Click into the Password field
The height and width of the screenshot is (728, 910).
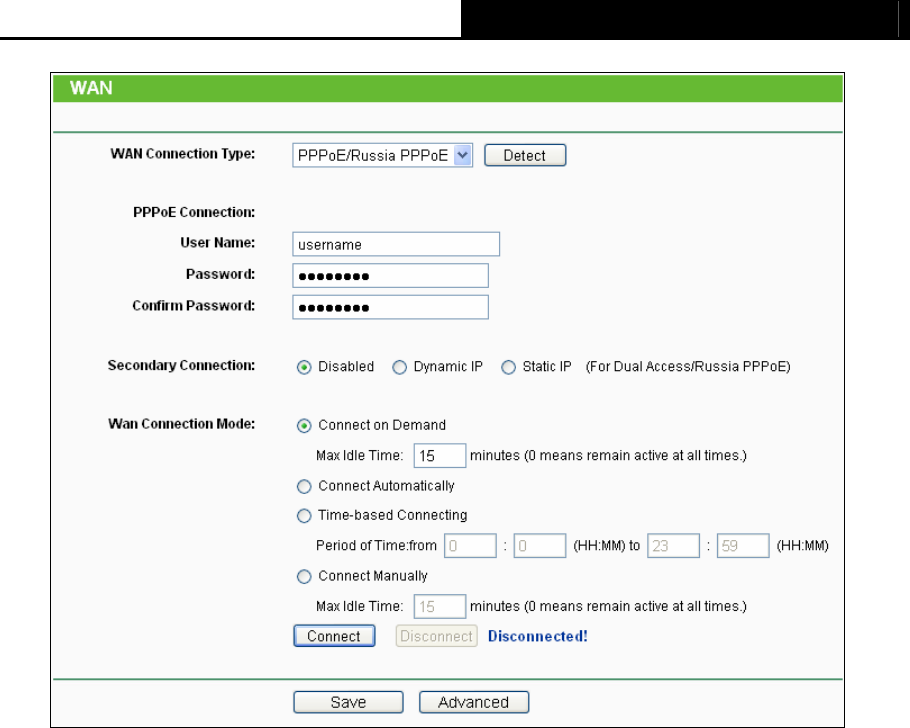click(x=391, y=276)
